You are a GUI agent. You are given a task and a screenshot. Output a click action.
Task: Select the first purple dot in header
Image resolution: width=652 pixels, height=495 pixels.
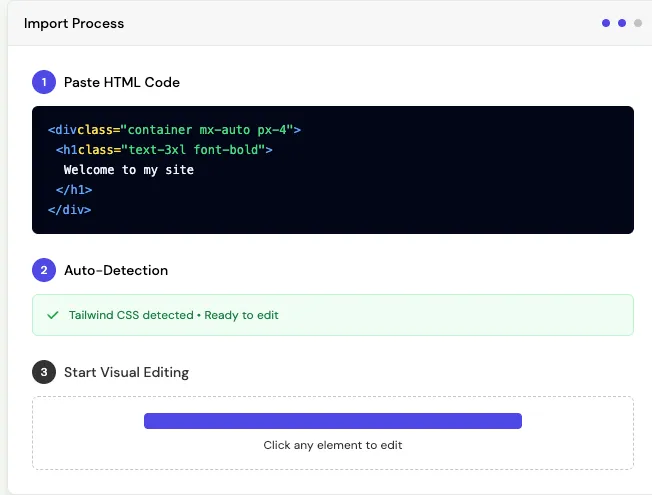(606, 23)
